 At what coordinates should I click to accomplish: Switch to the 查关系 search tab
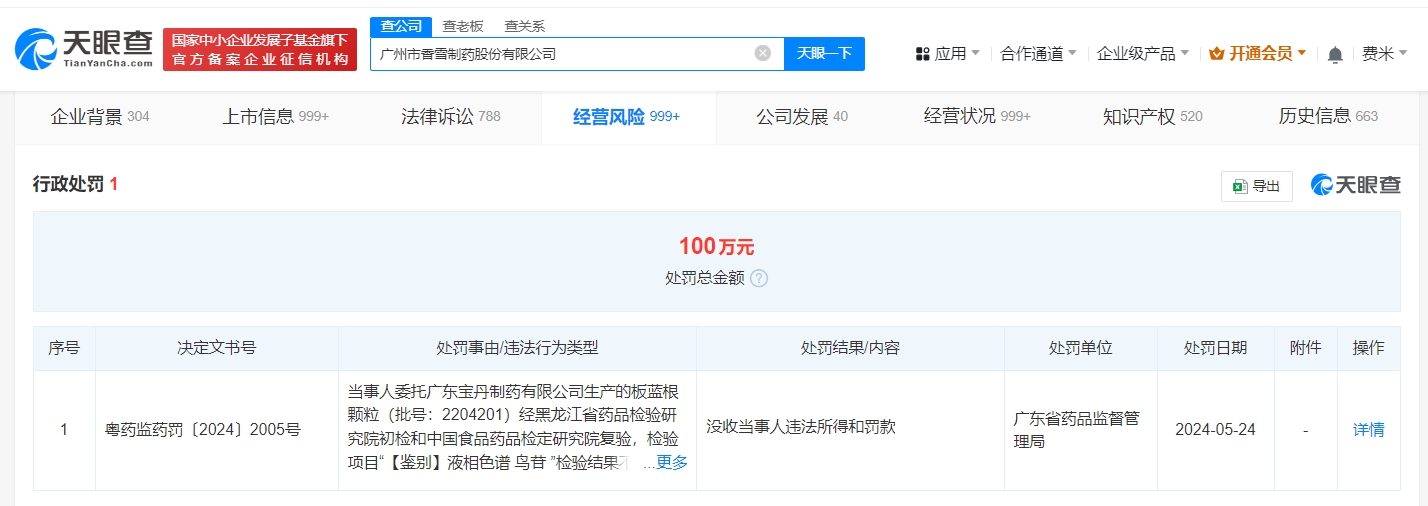[x=524, y=26]
